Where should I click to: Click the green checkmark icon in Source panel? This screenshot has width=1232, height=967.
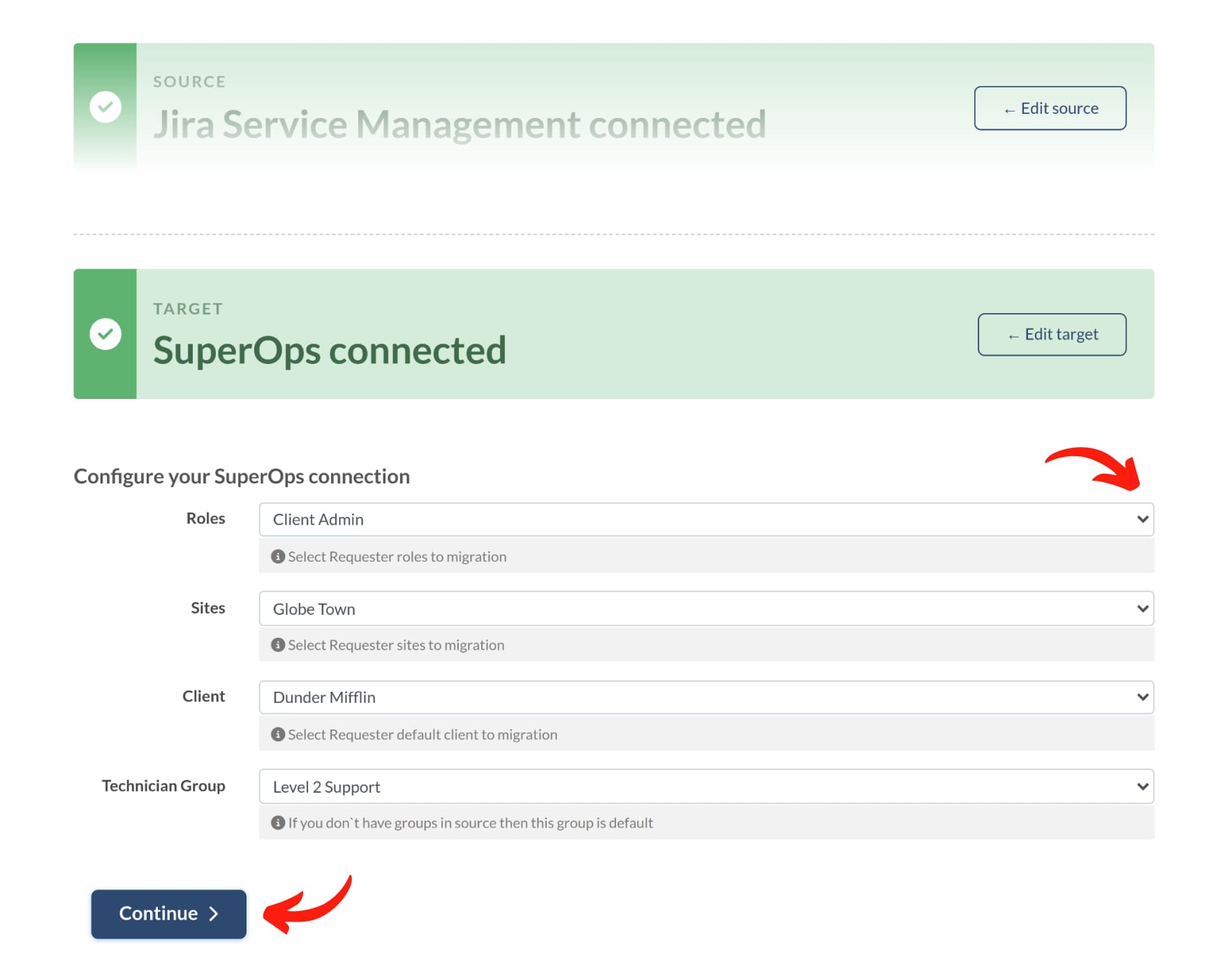coord(105,107)
